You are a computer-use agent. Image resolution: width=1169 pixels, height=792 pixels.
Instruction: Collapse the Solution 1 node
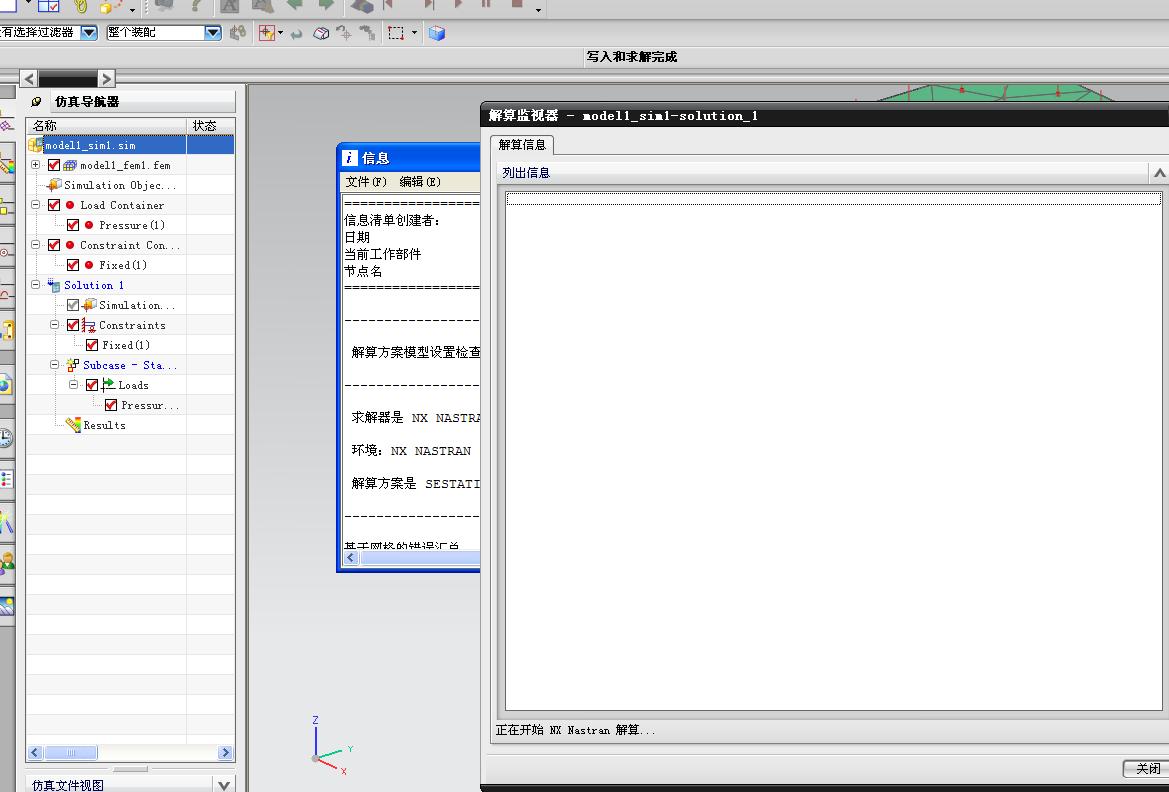pos(35,285)
